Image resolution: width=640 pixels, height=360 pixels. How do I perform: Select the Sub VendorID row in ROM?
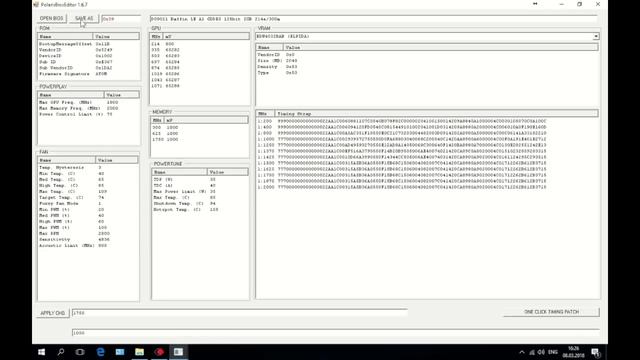tap(88, 68)
